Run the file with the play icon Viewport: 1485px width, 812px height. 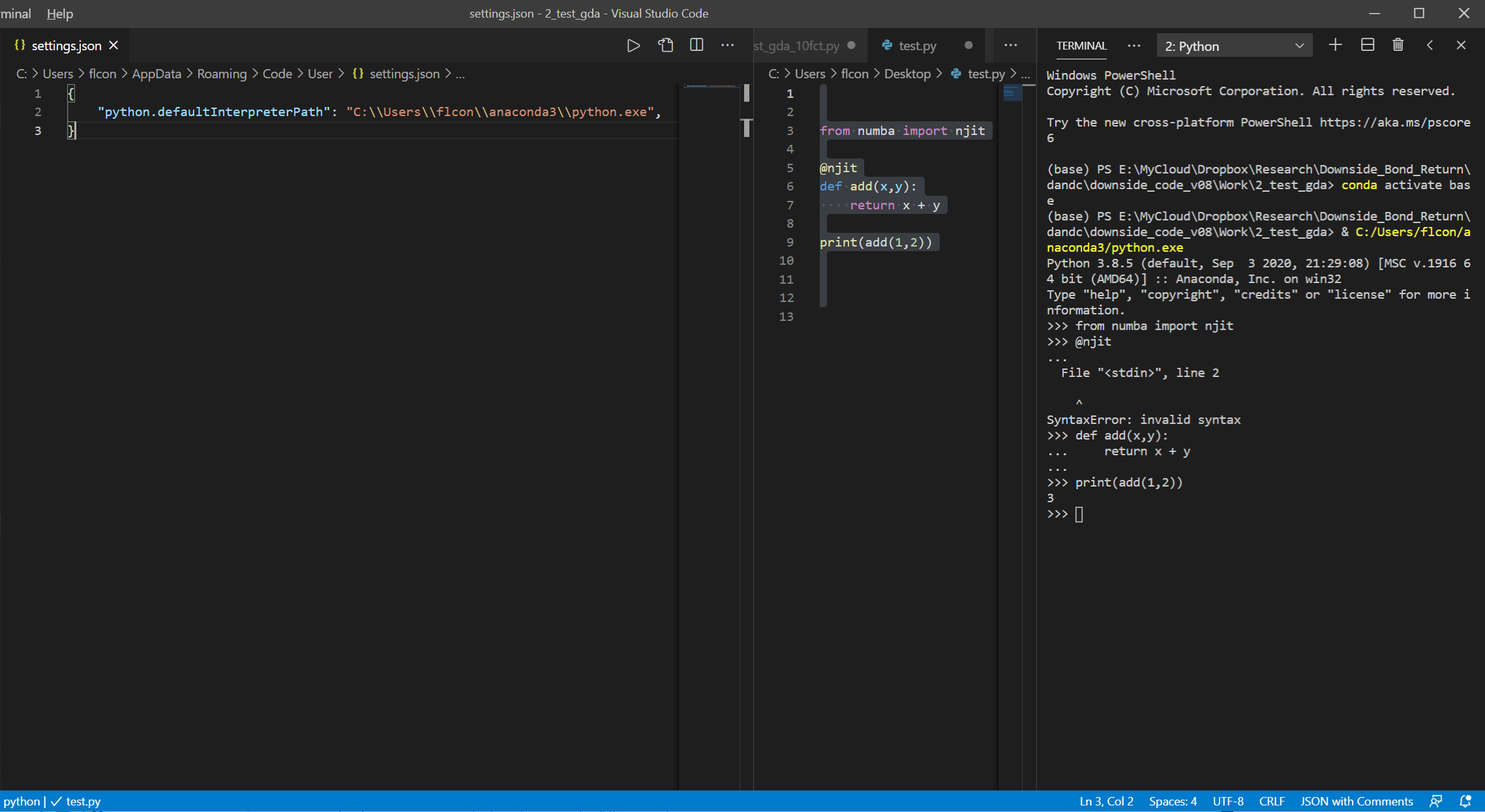[633, 46]
